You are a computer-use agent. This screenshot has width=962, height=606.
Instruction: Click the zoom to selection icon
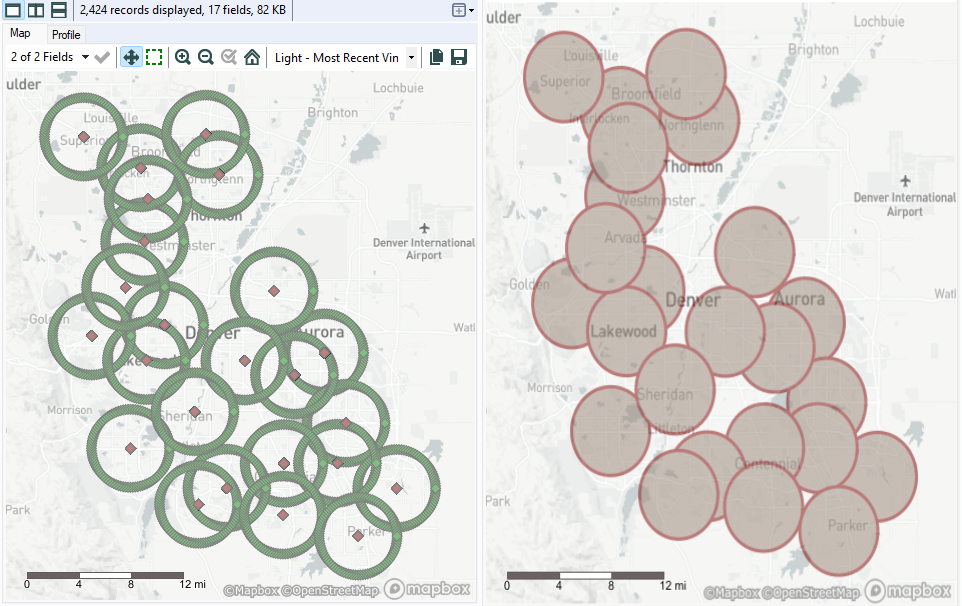[229, 58]
